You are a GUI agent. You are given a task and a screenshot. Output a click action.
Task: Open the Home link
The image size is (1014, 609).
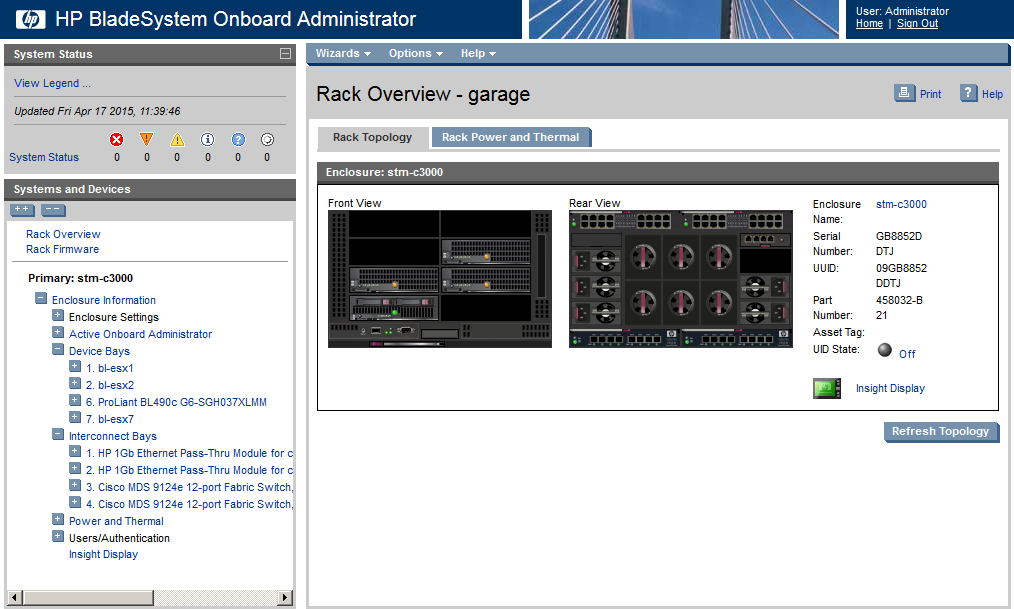(x=869, y=23)
